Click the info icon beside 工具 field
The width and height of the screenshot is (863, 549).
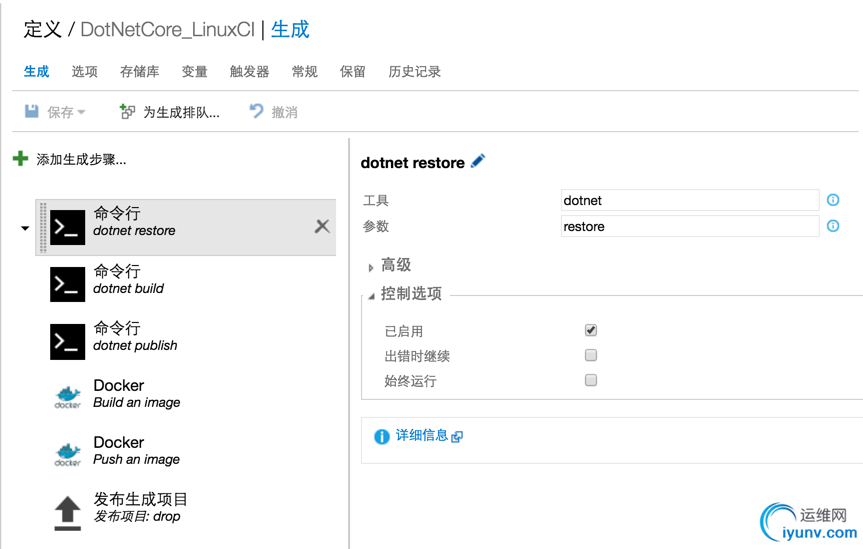tap(833, 200)
